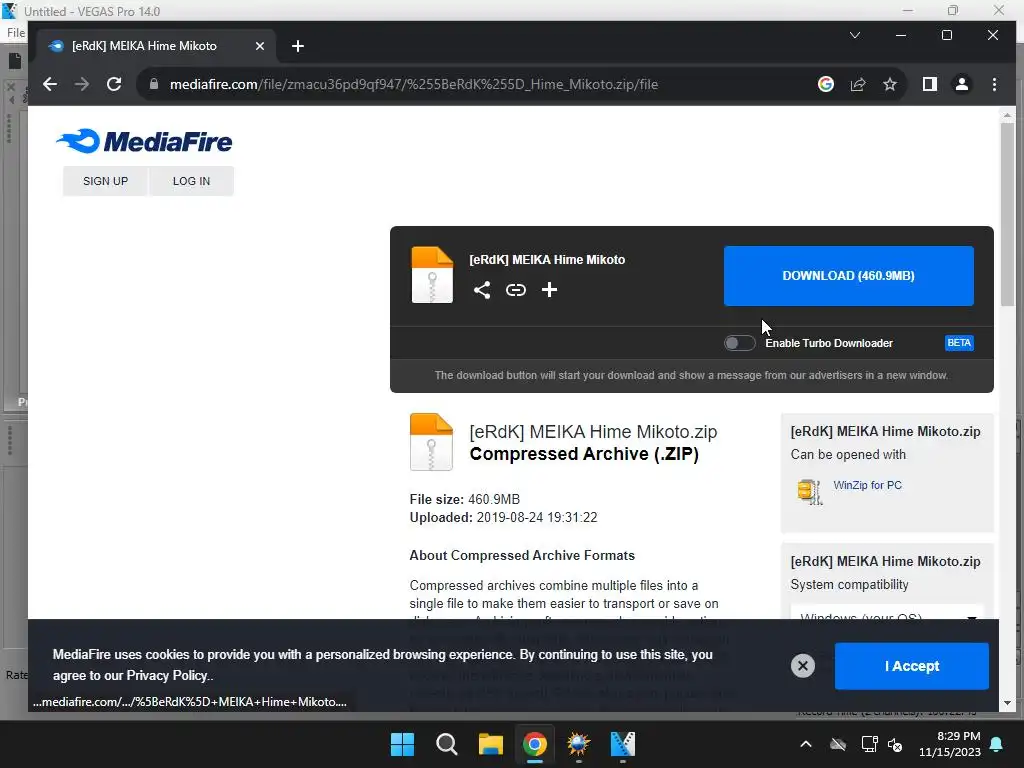Open a new Chrome tab
This screenshot has width=1024, height=768.
[298, 46]
